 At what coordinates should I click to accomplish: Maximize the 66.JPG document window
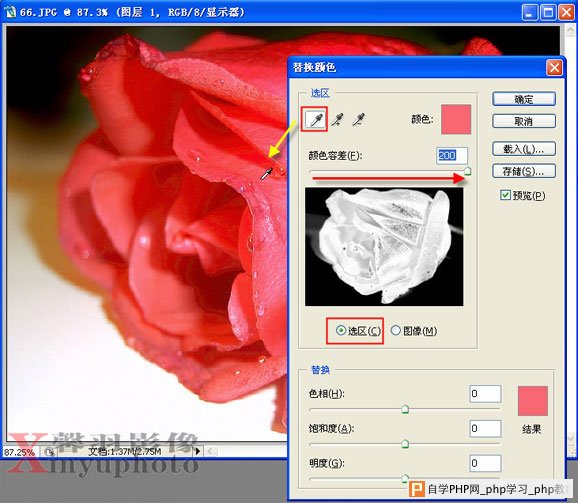548,12
